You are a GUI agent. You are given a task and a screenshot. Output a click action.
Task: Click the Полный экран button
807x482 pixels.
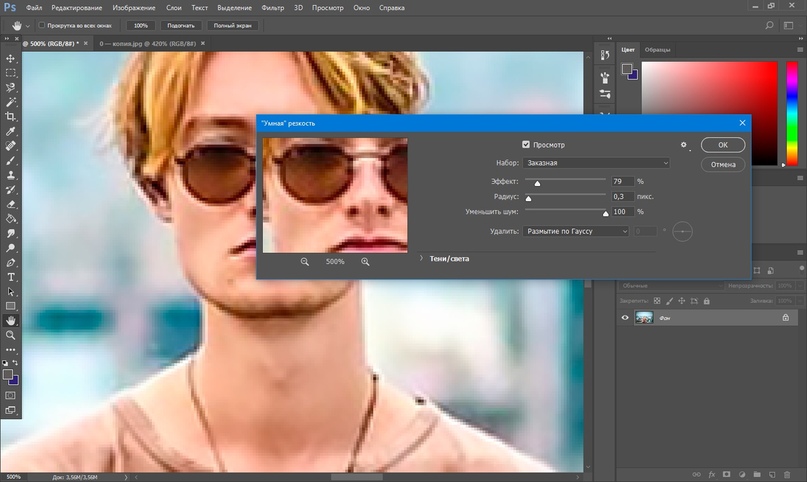click(232, 25)
